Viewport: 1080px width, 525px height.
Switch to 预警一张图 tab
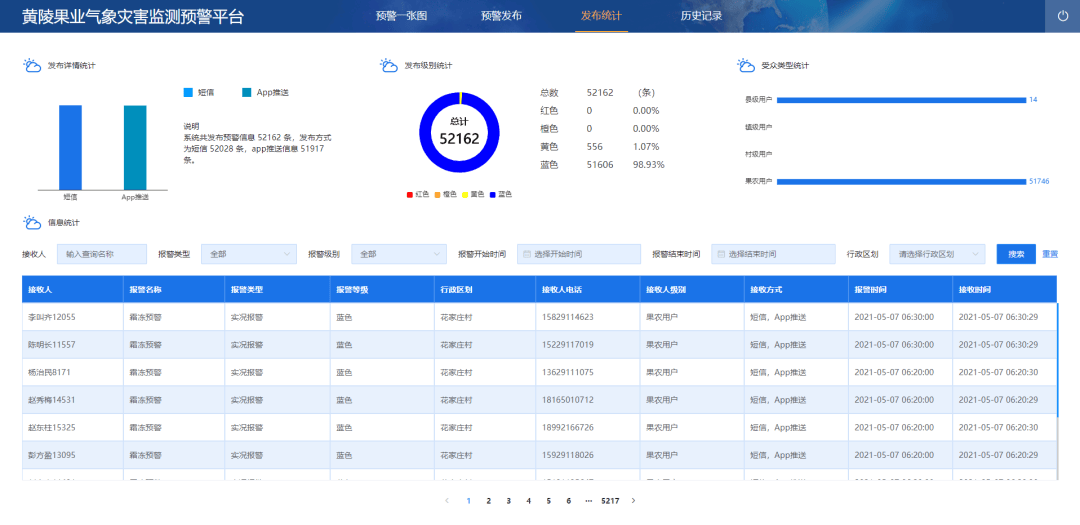(x=401, y=16)
